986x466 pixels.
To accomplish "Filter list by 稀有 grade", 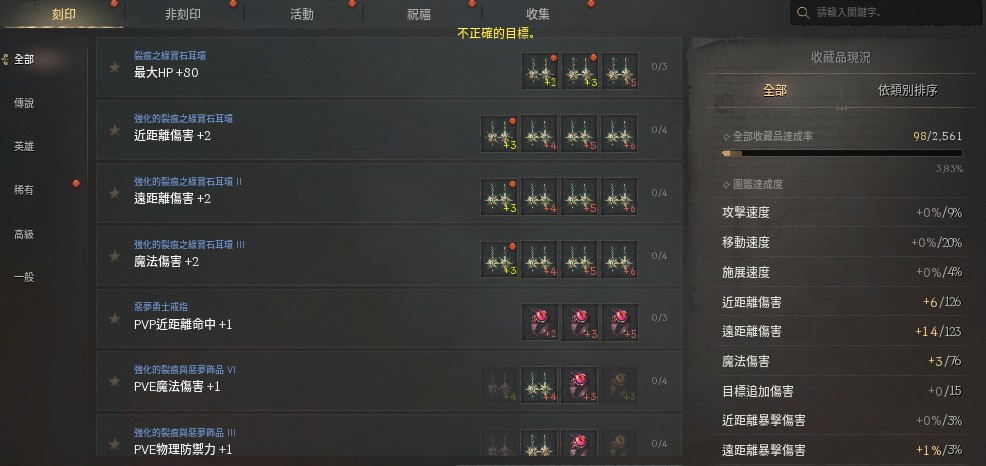I will pos(24,190).
